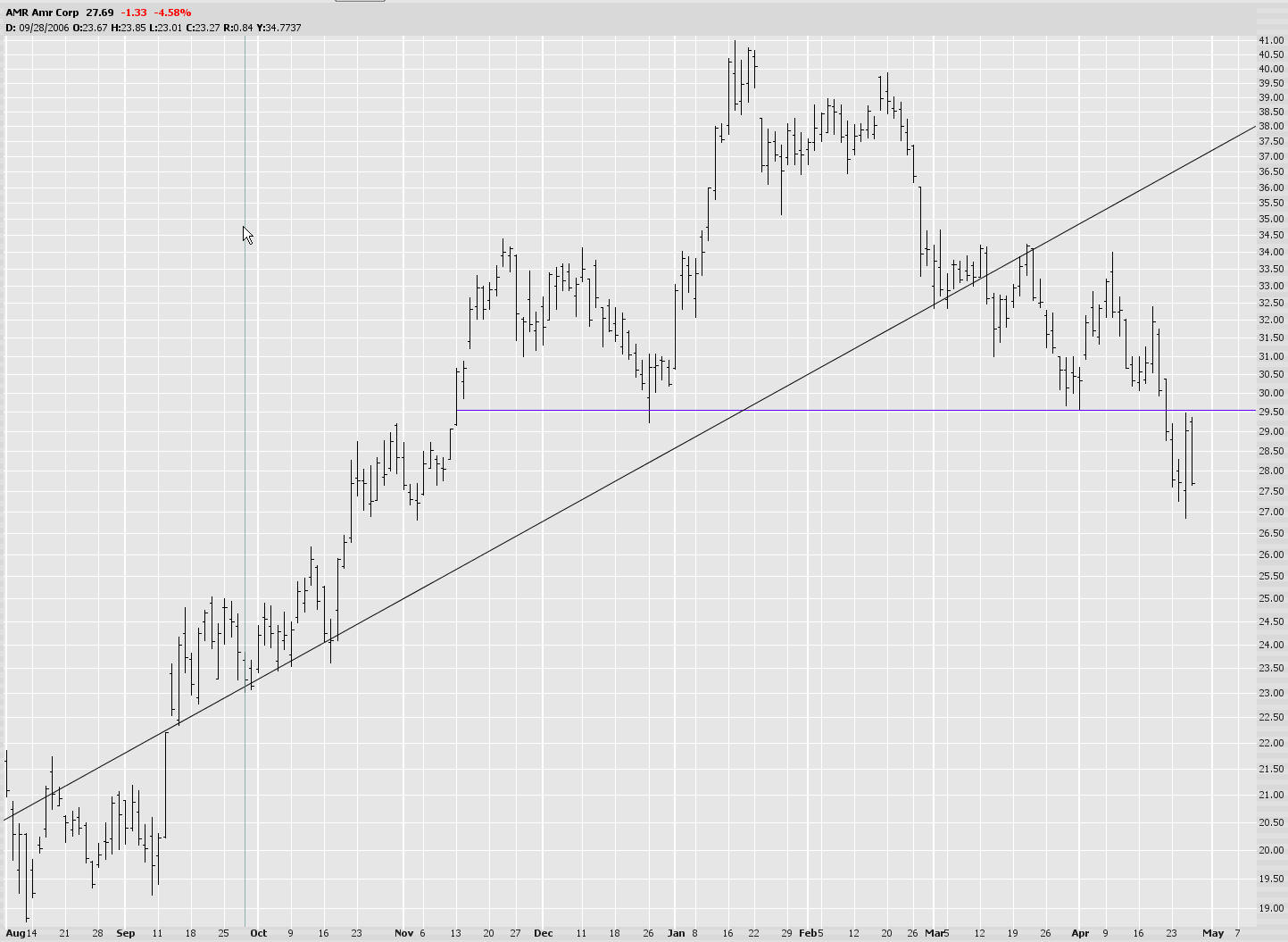This screenshot has width=1288, height=942.
Task: Click the Feb5 label on the date axis
Action: 811,933
